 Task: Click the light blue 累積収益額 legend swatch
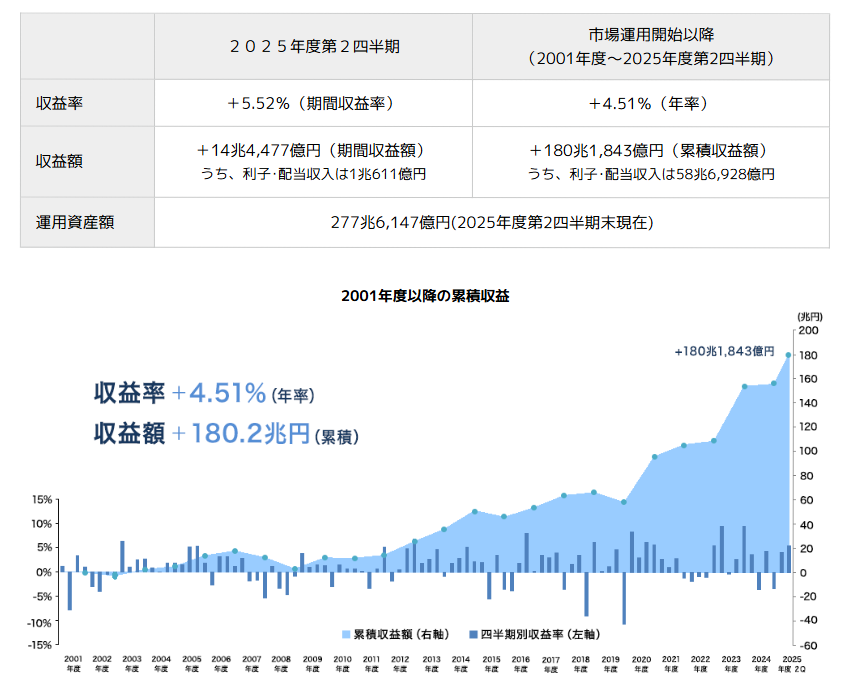pos(346,634)
